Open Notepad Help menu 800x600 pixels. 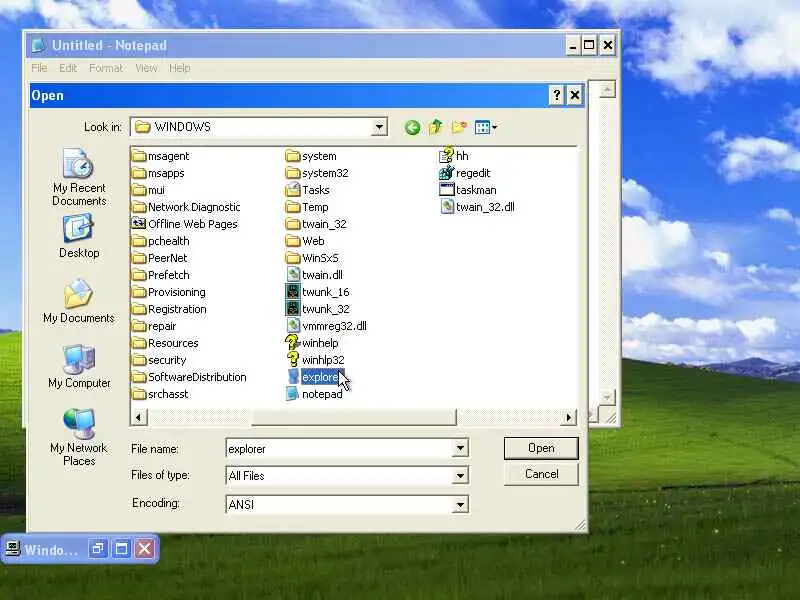click(180, 68)
